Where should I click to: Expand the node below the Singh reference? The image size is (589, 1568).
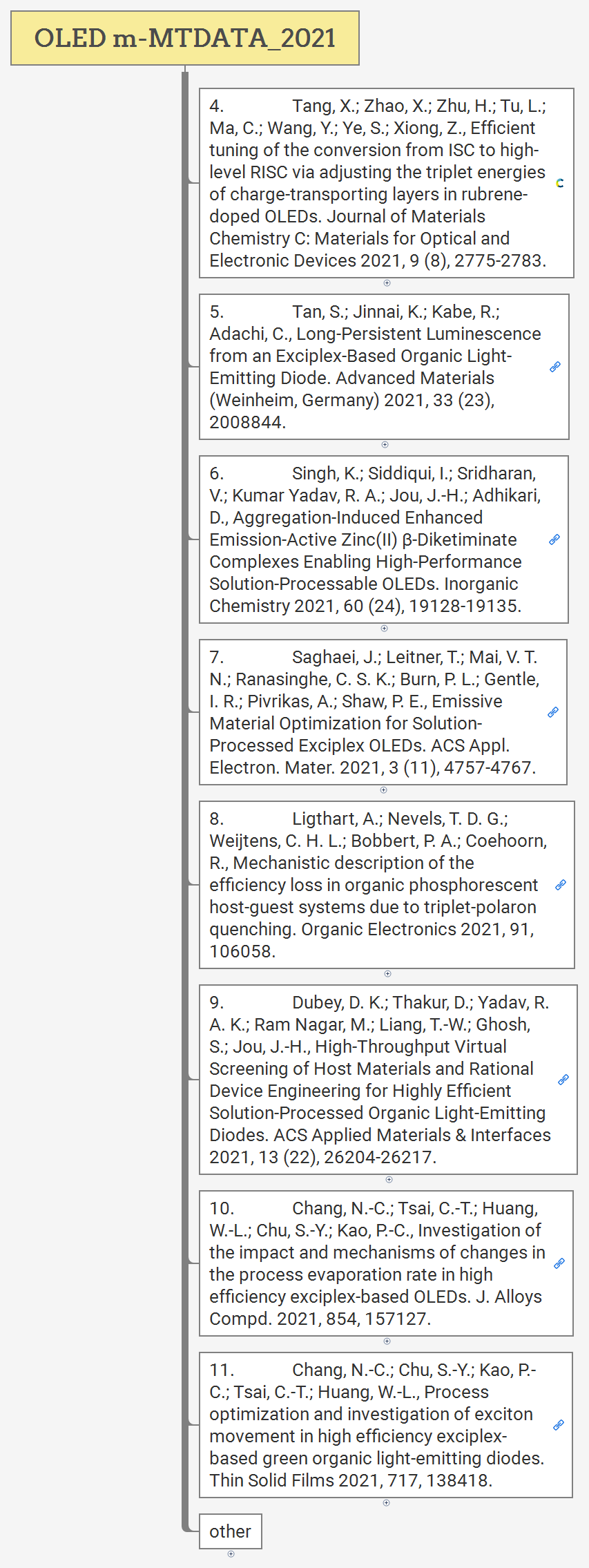point(384,629)
